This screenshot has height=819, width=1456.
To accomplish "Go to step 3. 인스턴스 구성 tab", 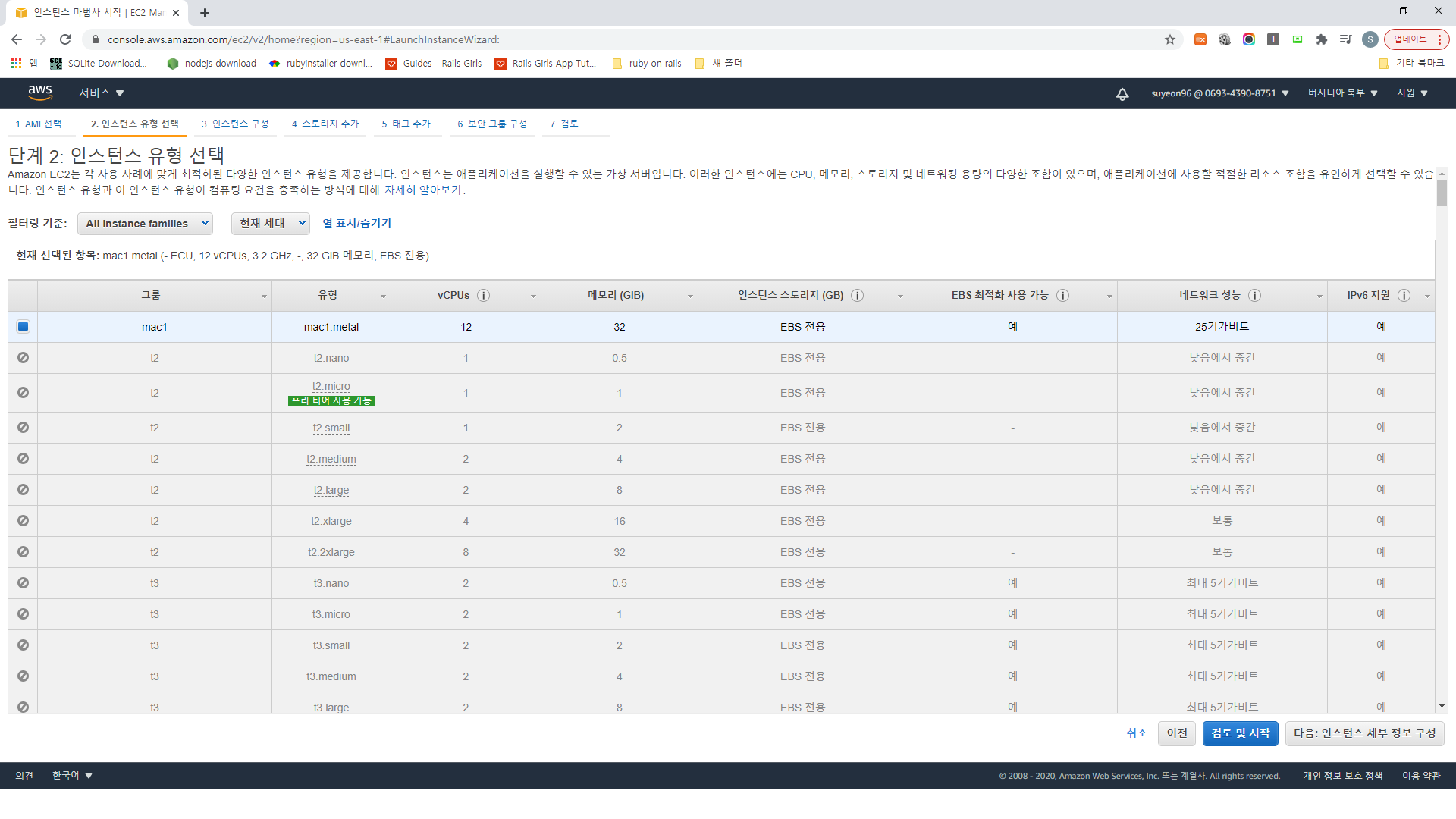I will tap(235, 124).
